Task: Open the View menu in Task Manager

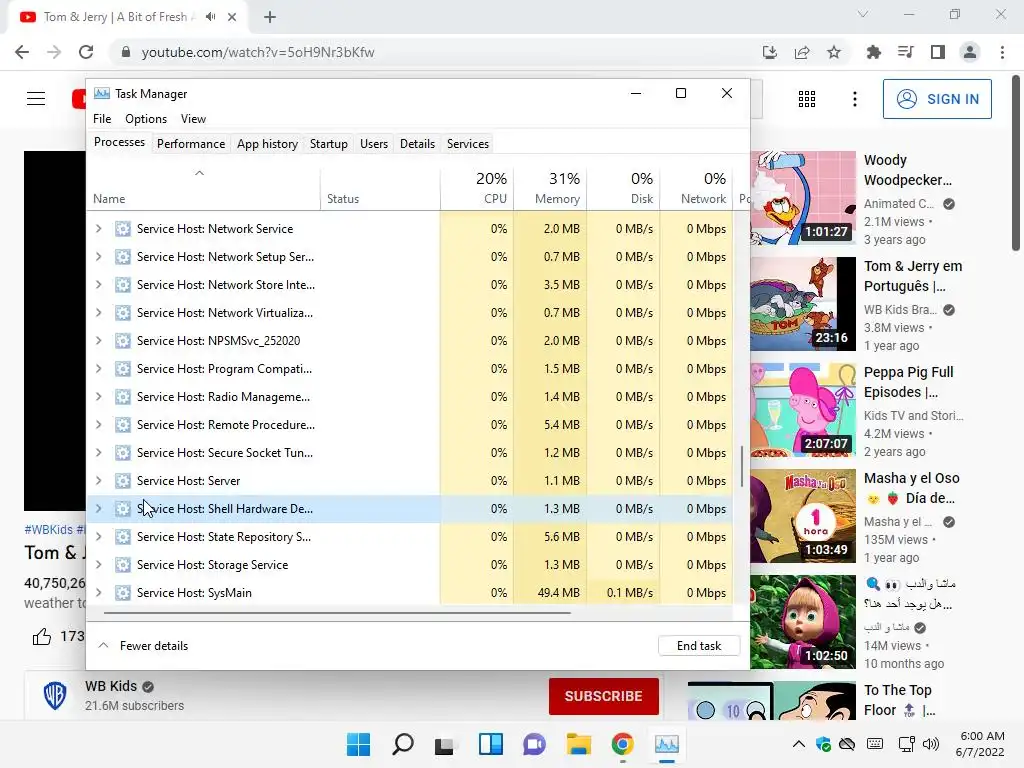Action: pos(193,119)
